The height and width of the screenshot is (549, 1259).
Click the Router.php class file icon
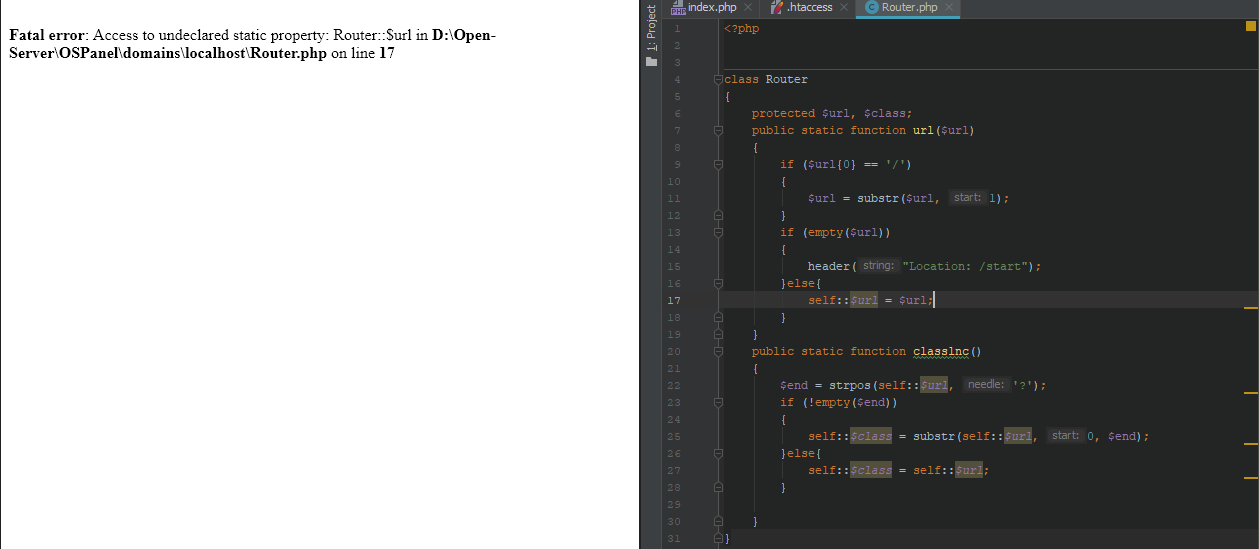(x=871, y=8)
